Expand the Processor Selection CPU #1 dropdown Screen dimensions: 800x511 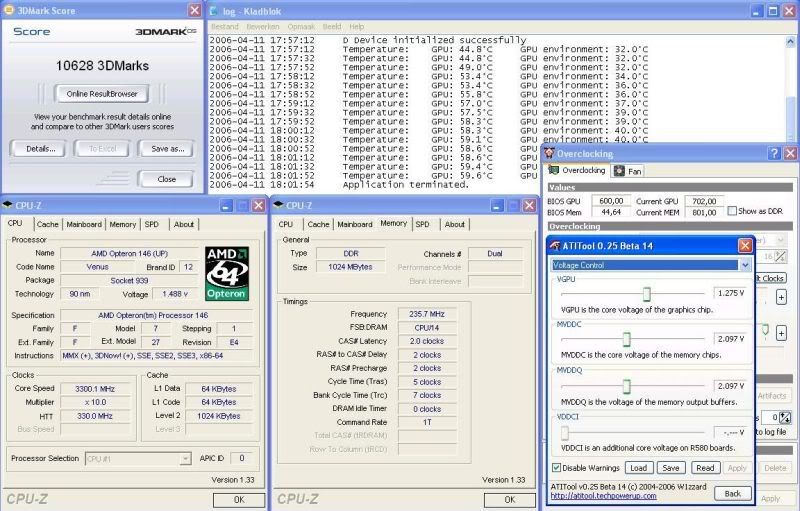coord(185,458)
